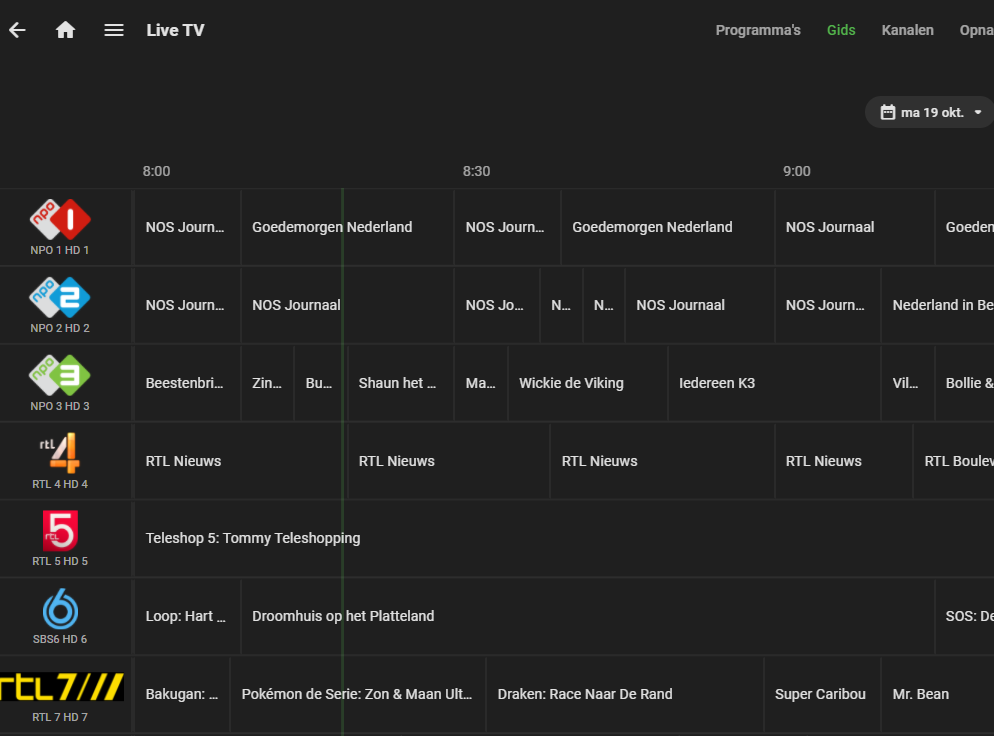Open Droomhuis op het Platteland program

click(343, 616)
